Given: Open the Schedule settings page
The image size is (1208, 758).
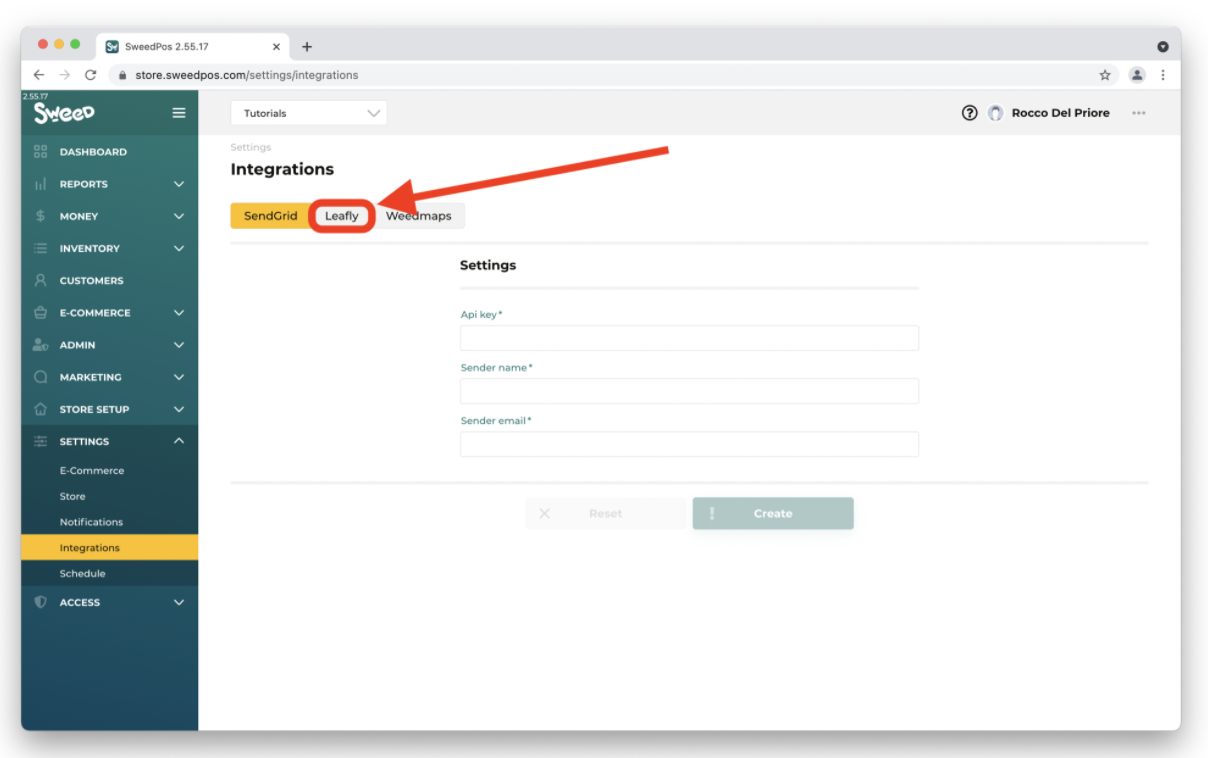Looking at the screenshot, I should tap(82, 574).
